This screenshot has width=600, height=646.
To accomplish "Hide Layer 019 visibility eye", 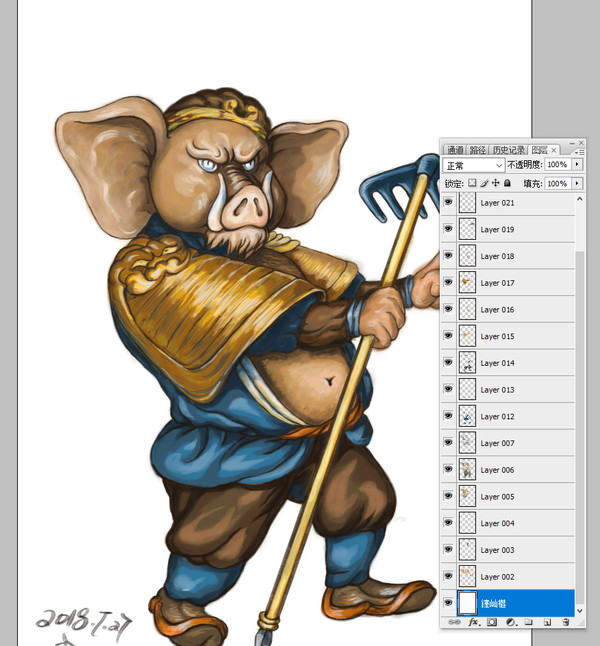I will click(448, 229).
